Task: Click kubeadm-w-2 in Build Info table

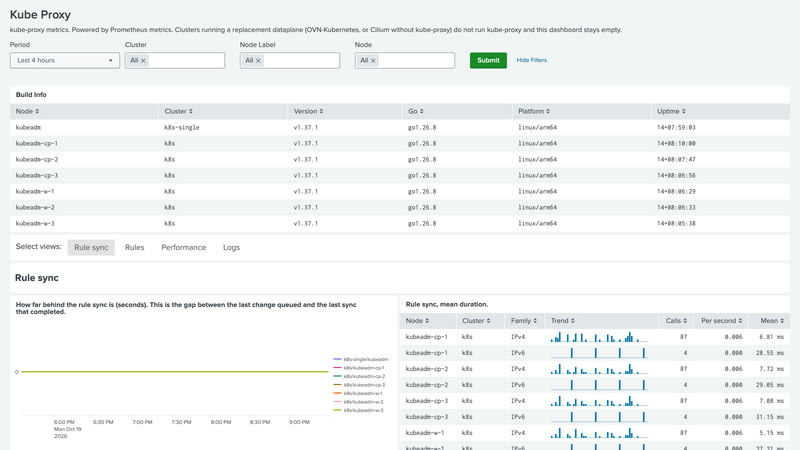Action: pyautogui.click(x=35, y=208)
